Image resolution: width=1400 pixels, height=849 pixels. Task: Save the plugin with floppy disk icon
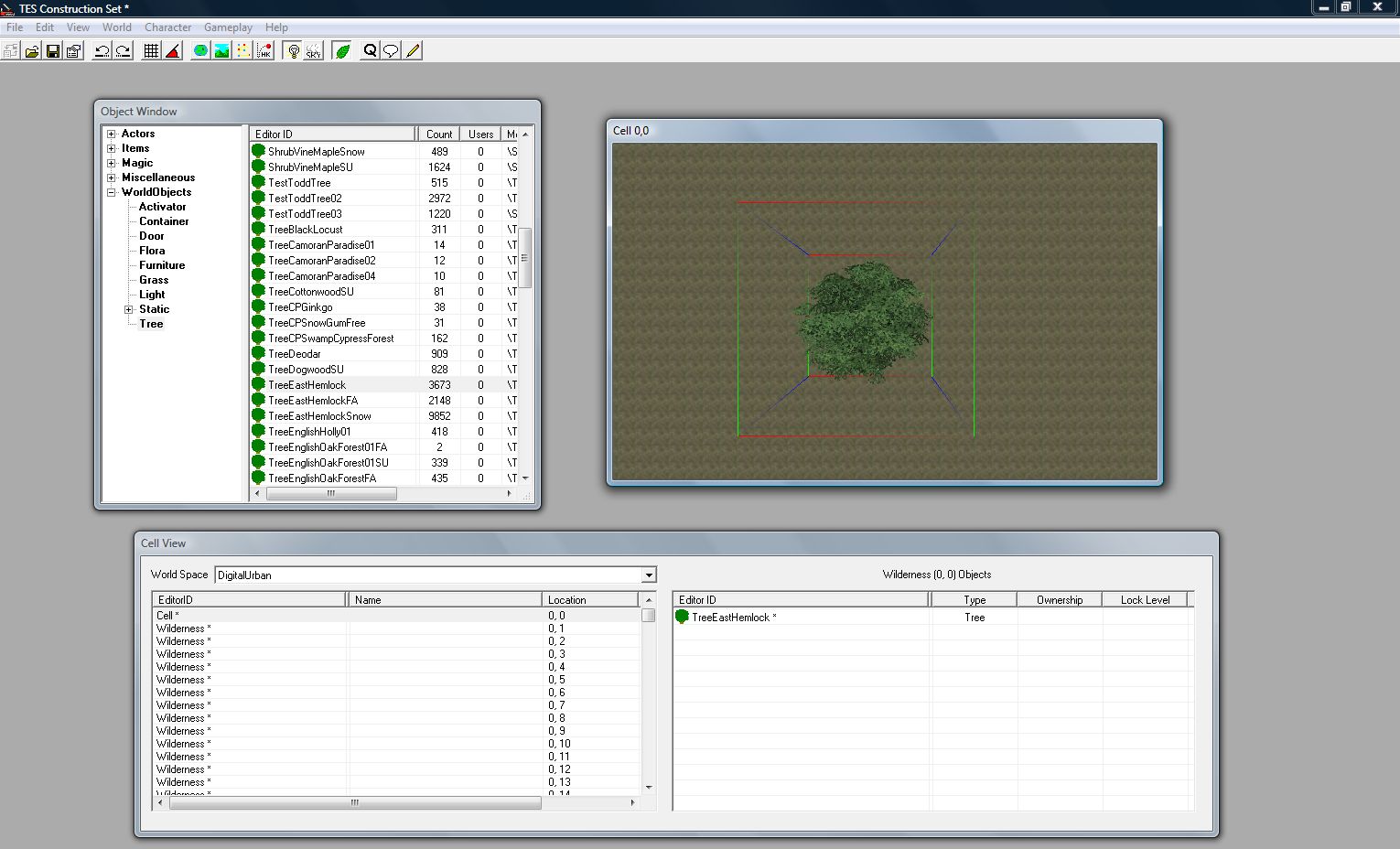pos(53,51)
